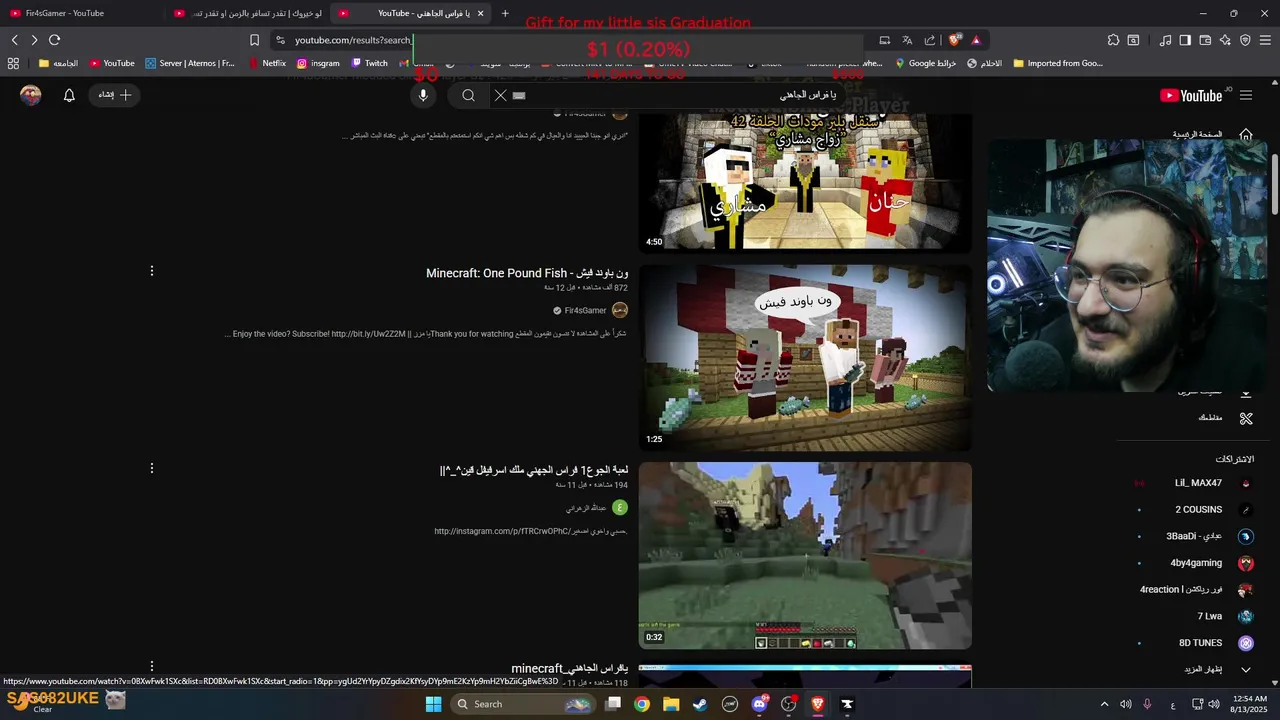Clear the YouTube search query with X
Viewport: 1280px width, 720px height.
click(501, 95)
